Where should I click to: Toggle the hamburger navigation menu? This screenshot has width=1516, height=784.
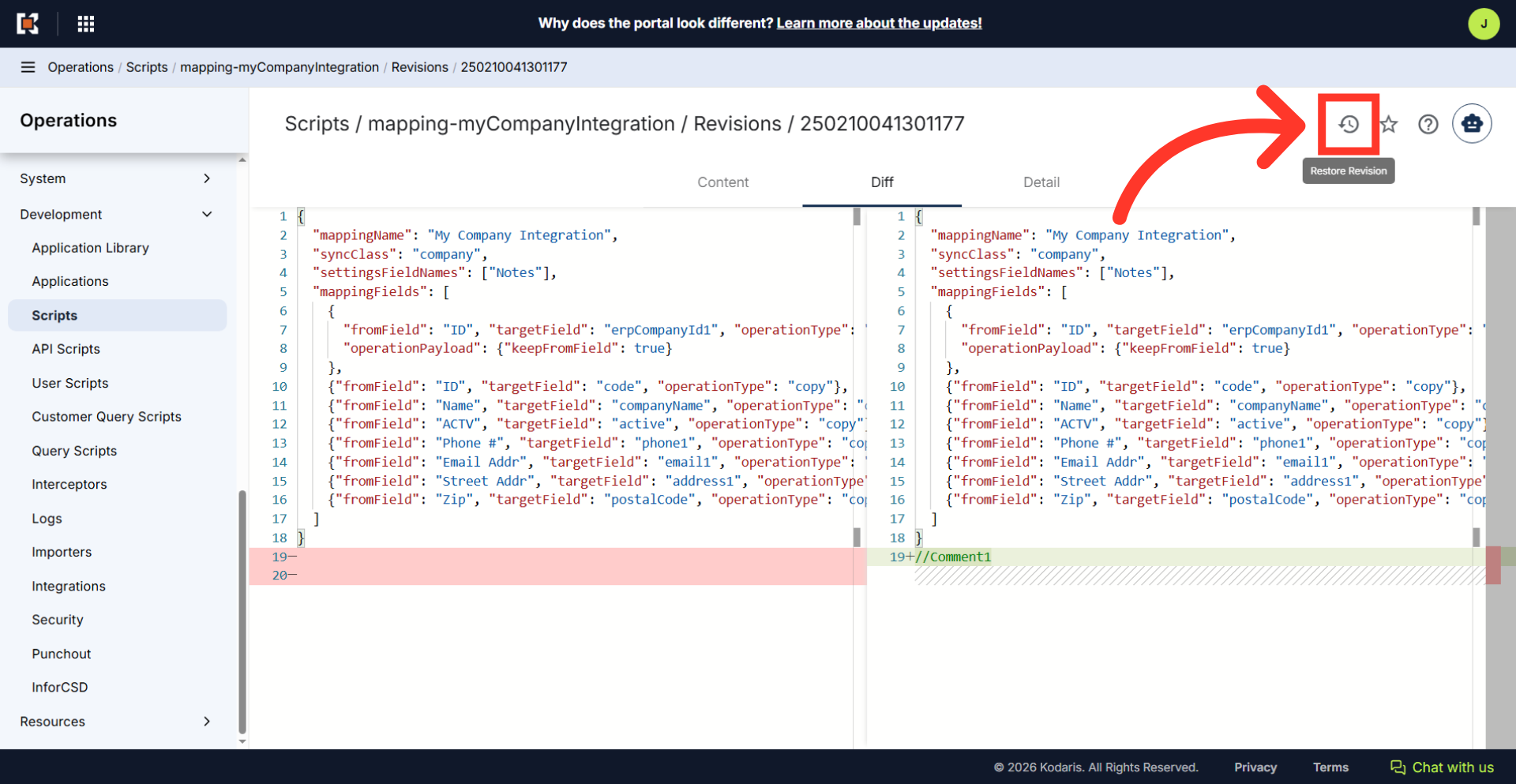[28, 67]
